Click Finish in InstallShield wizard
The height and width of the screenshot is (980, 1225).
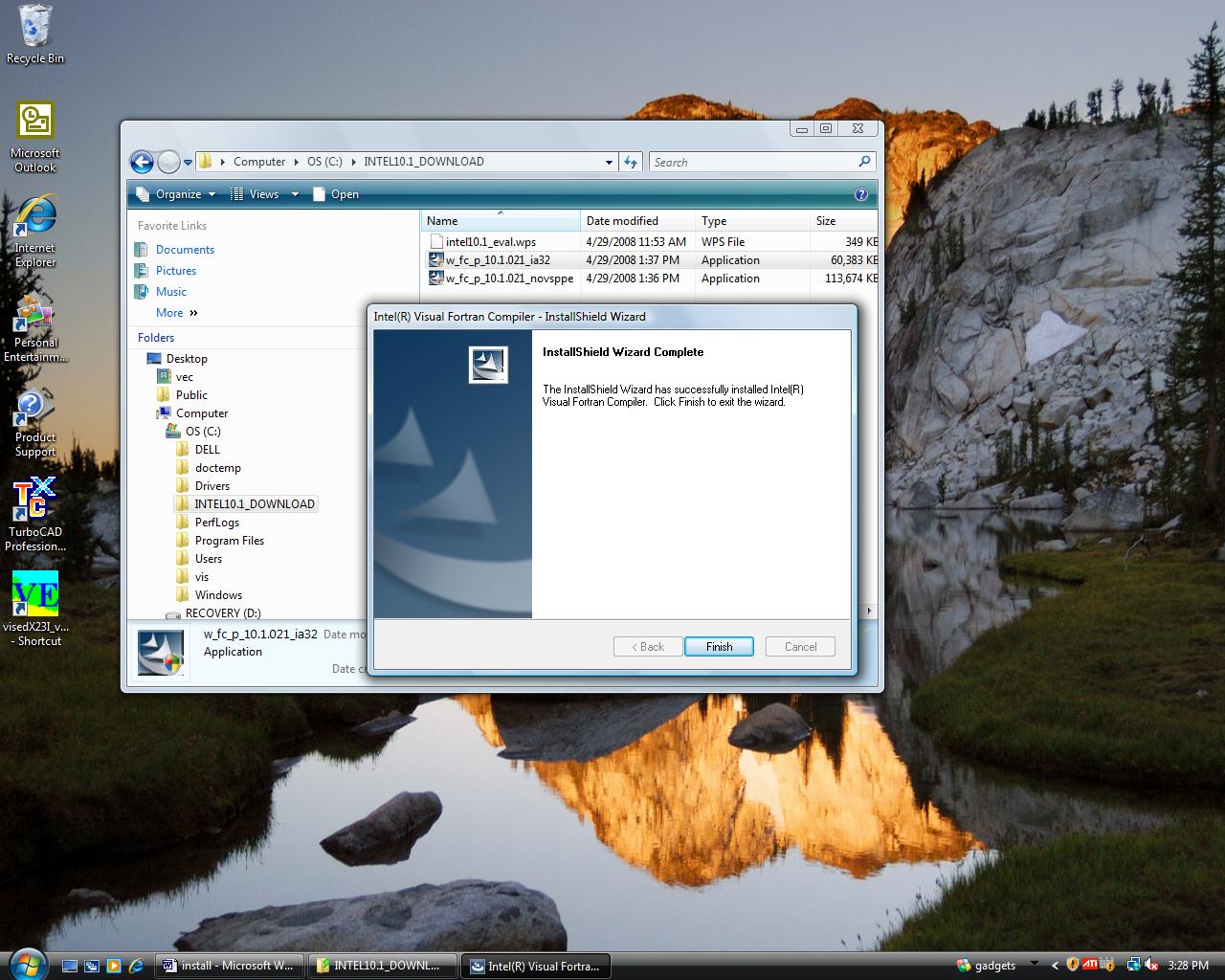tap(719, 647)
